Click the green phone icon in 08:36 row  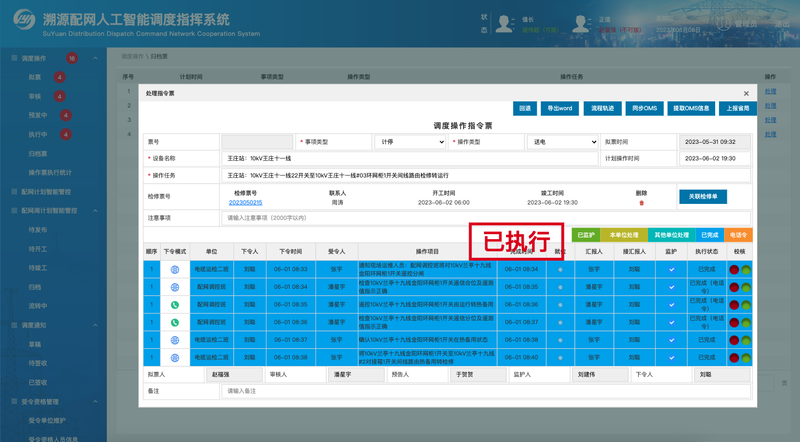coord(174,323)
